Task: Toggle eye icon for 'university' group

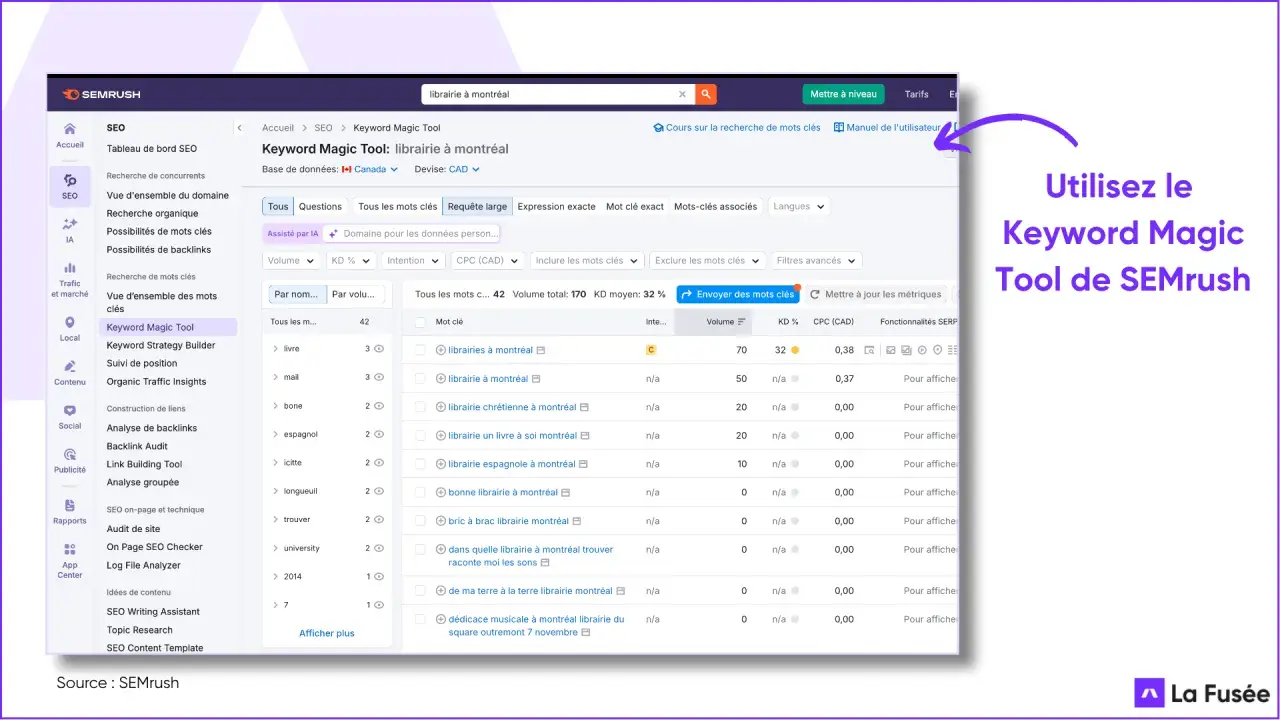Action: [379, 548]
